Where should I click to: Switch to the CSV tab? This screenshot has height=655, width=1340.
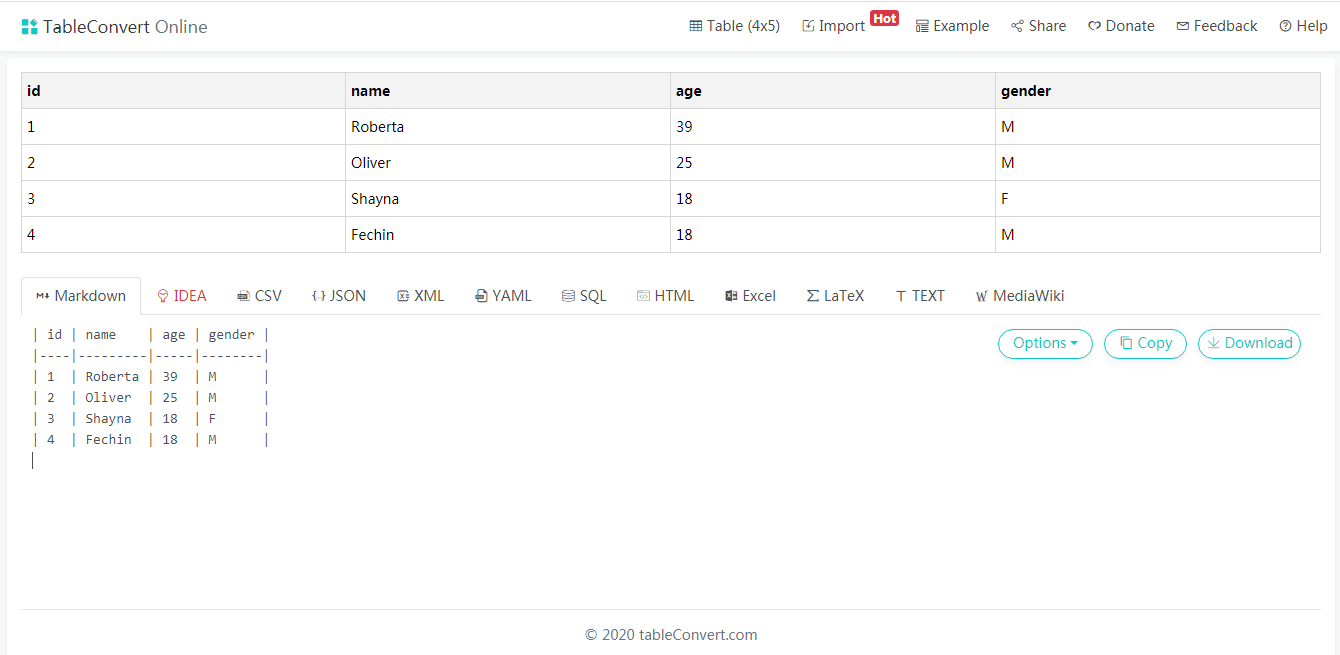[x=259, y=296]
